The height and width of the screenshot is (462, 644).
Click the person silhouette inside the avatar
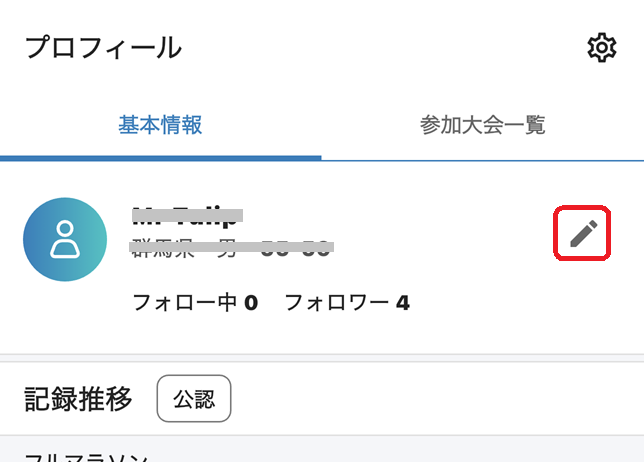coord(65,239)
